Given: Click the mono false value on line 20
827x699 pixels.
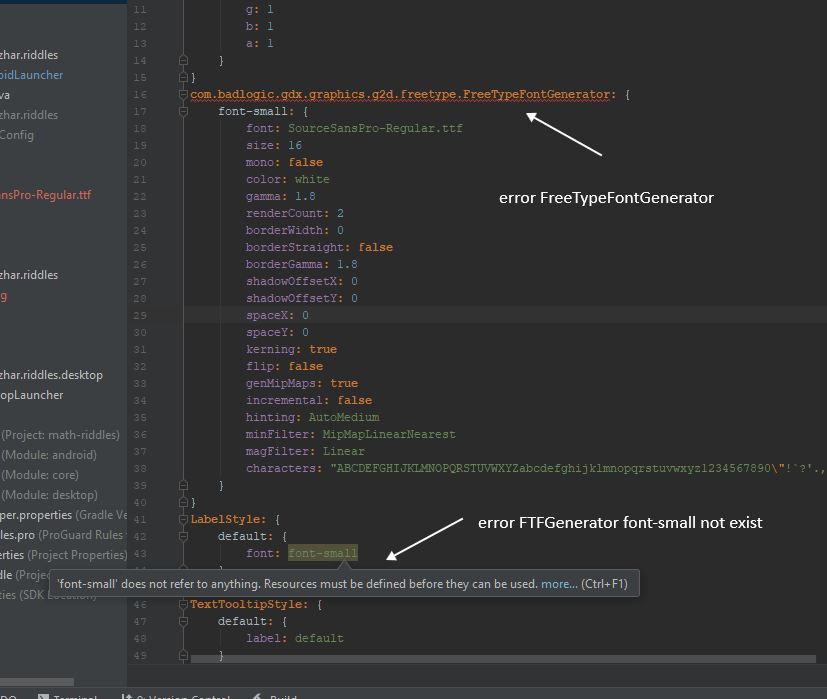Looking at the screenshot, I should 305,162.
